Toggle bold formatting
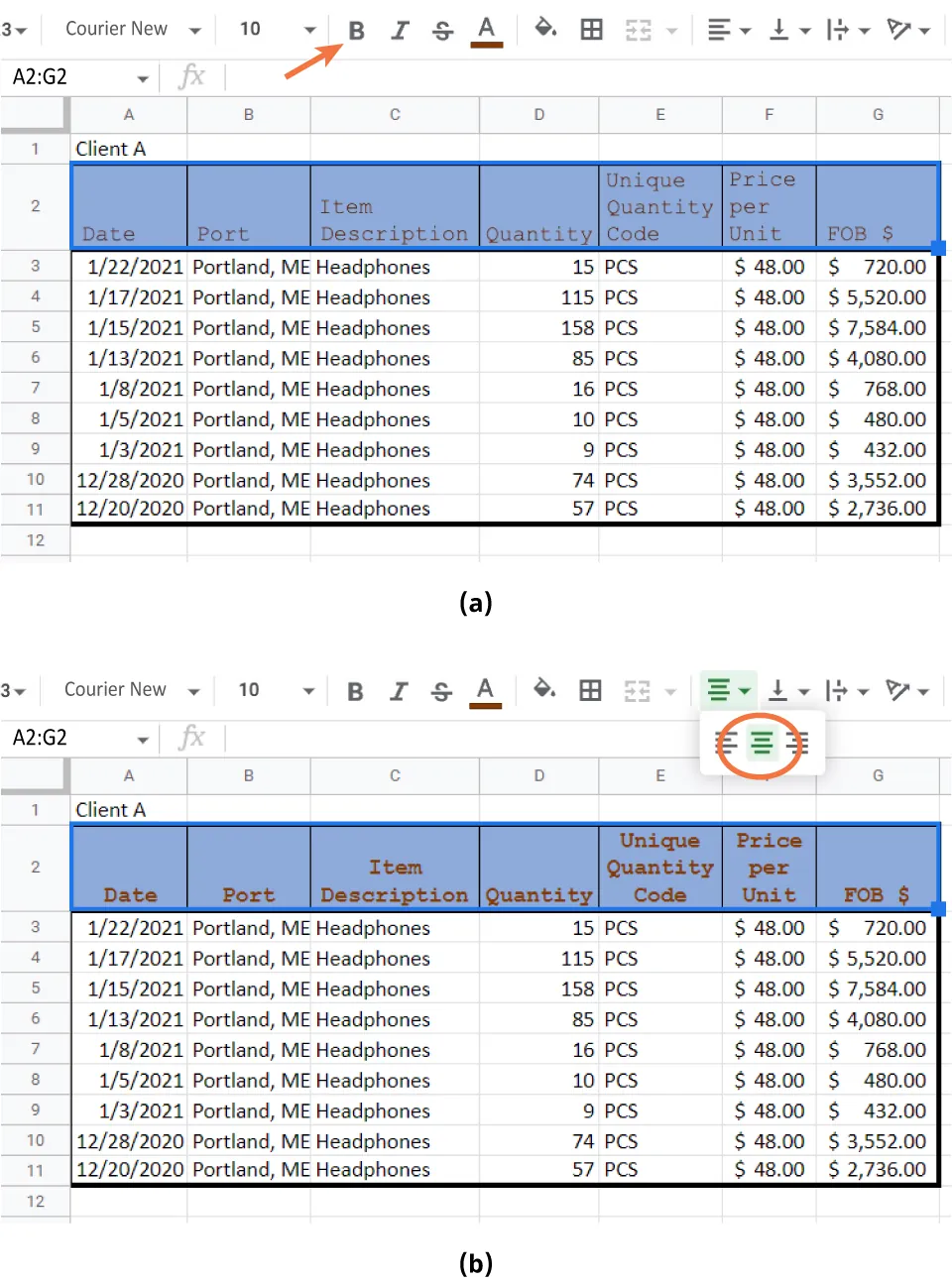Viewport: 952px width, 1283px height. click(356, 29)
